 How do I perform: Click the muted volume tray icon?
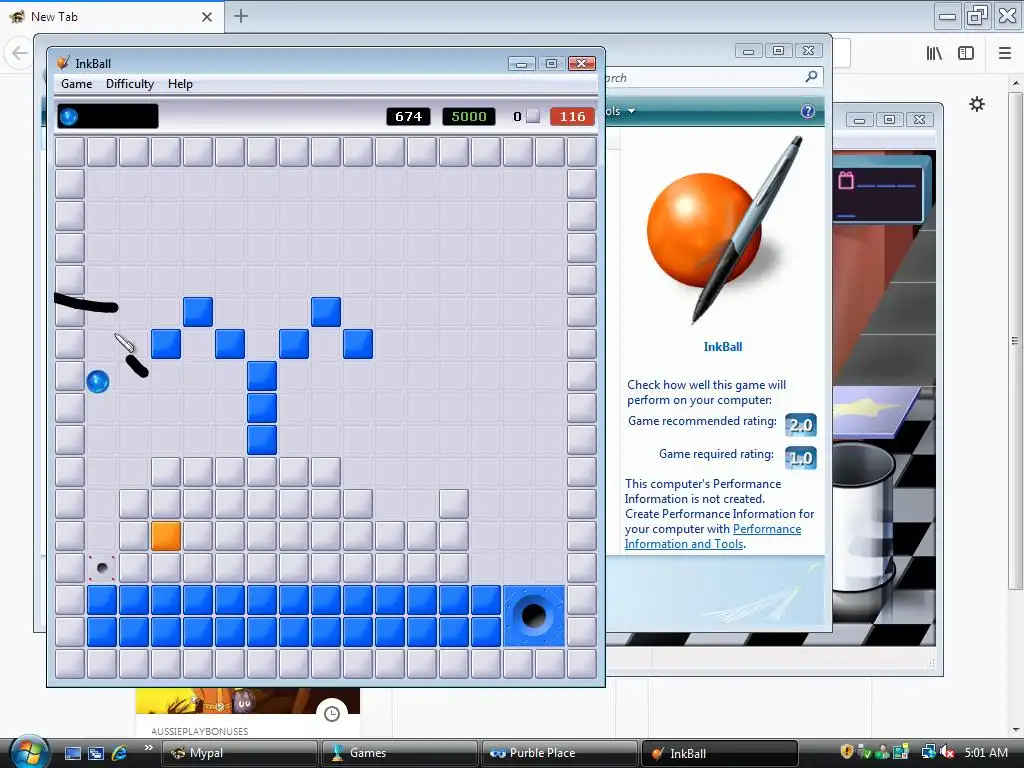click(x=947, y=752)
